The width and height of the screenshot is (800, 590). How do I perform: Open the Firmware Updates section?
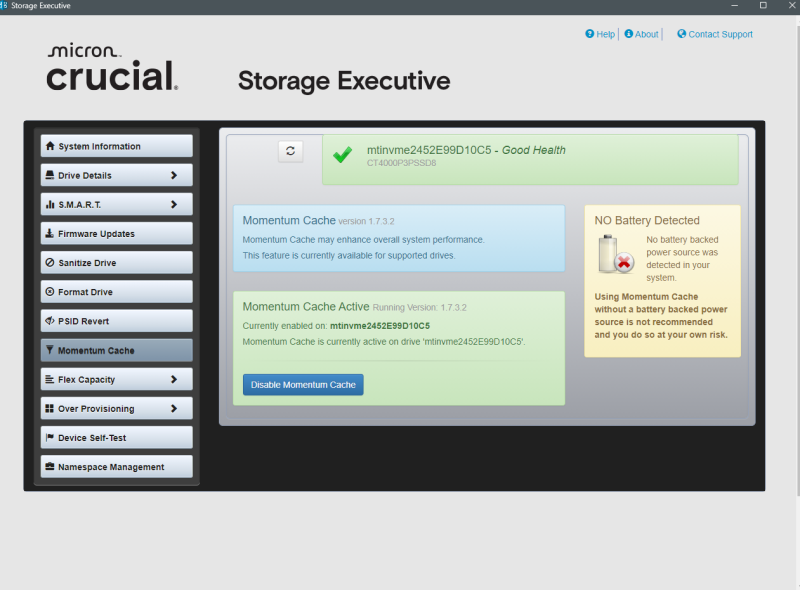click(x=117, y=233)
